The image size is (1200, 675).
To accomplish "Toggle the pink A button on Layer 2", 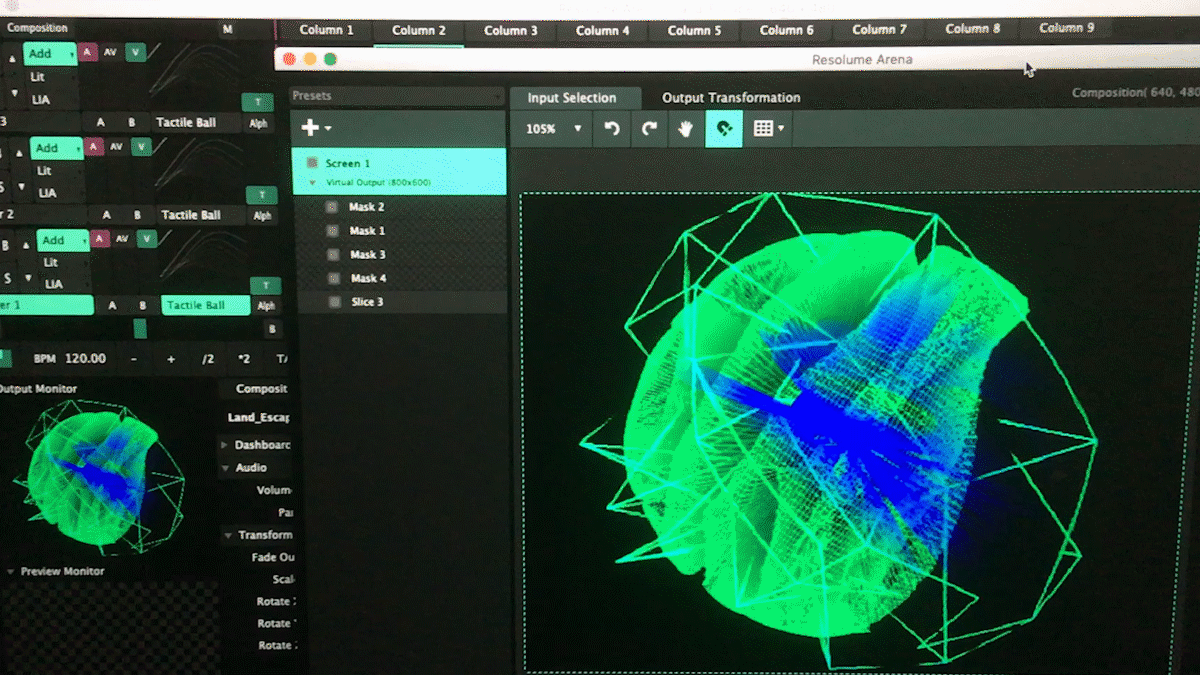I will pyautogui.click(x=94, y=146).
